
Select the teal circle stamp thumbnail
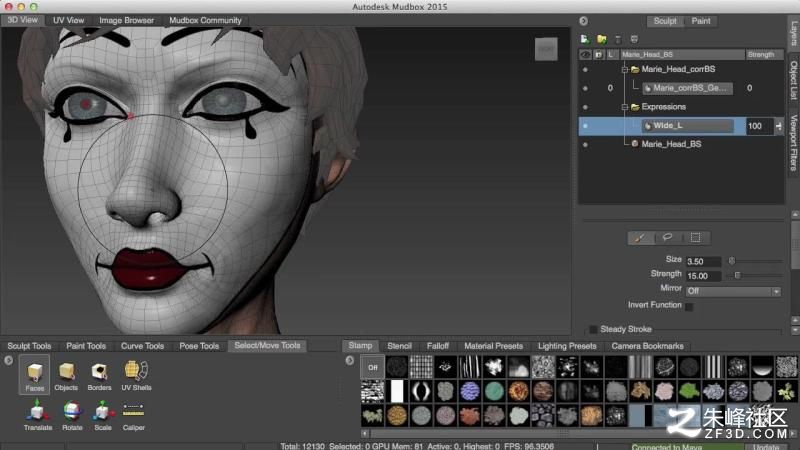[494, 391]
